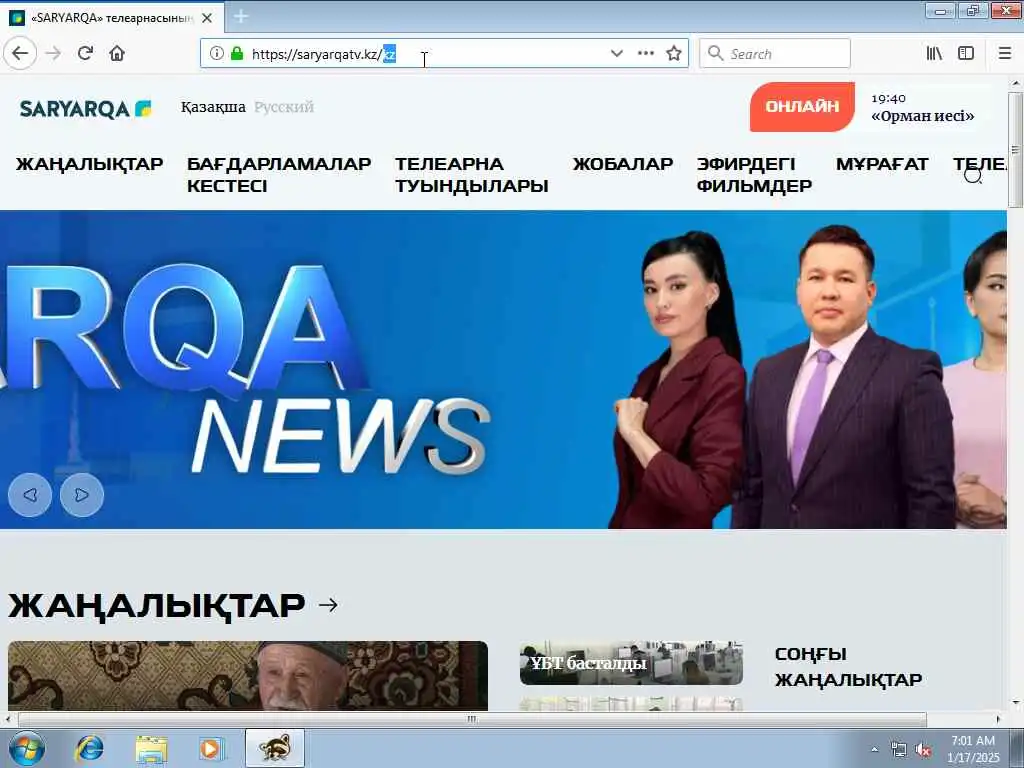Click the green secure connection padlock

point(237,54)
